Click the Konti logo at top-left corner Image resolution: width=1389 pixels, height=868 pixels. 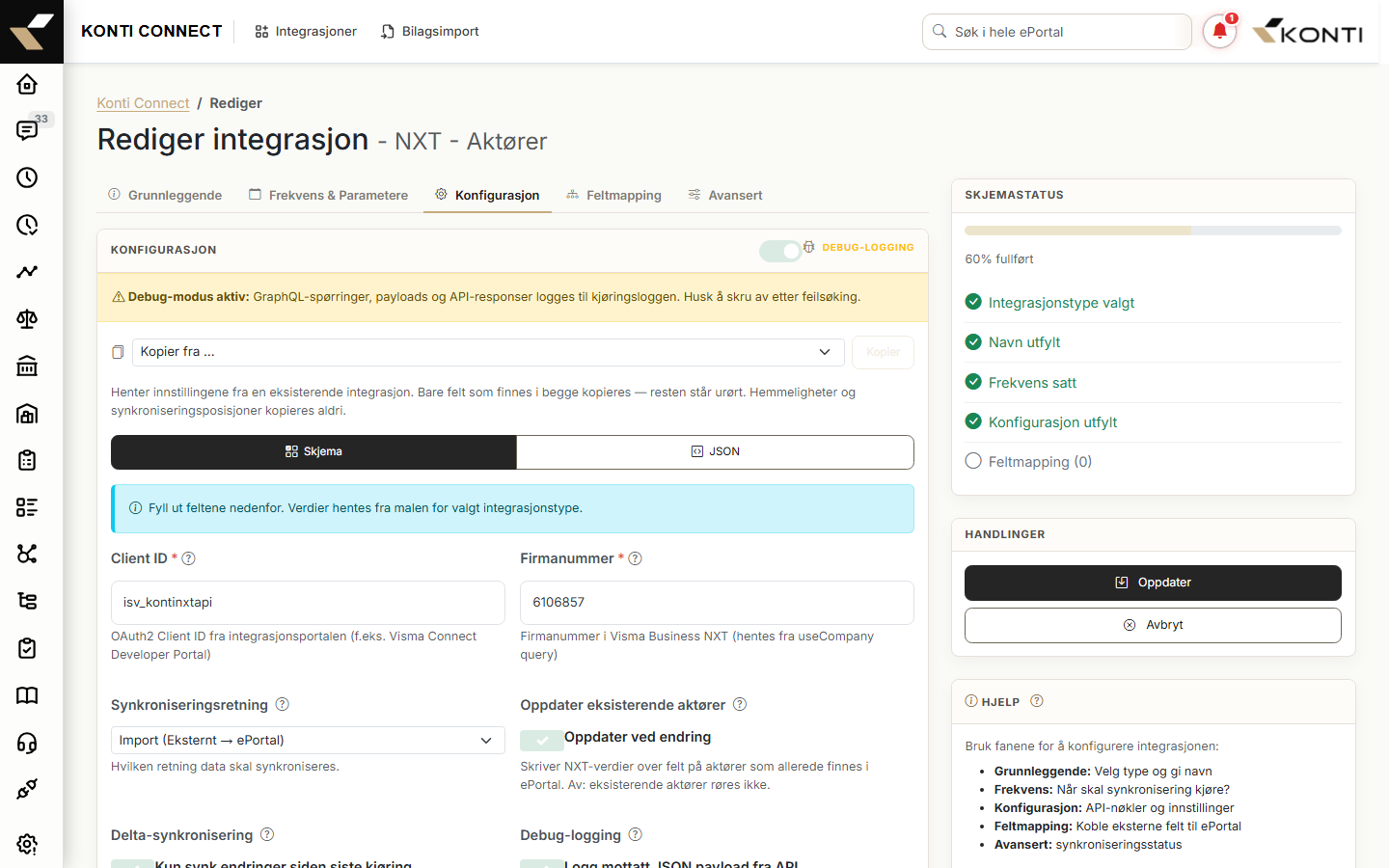coord(32,32)
